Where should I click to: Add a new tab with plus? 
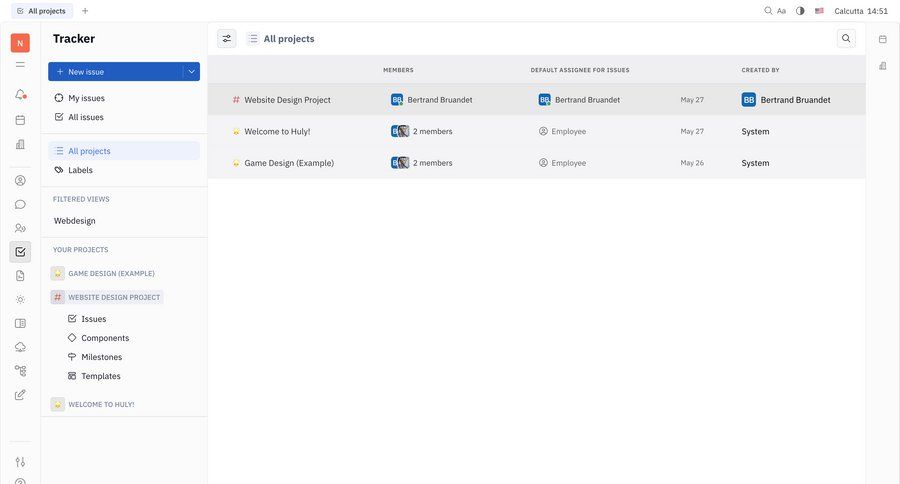coord(85,11)
